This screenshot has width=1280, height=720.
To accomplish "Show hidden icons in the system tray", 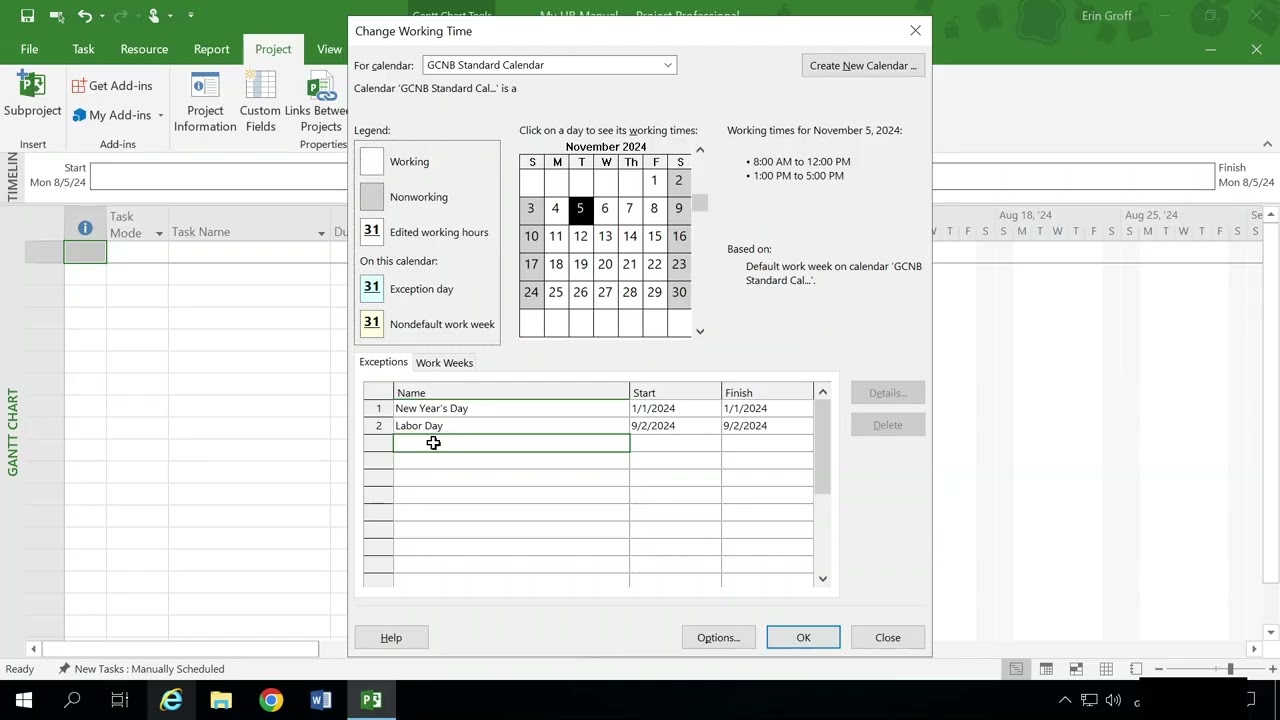I will click(1065, 700).
